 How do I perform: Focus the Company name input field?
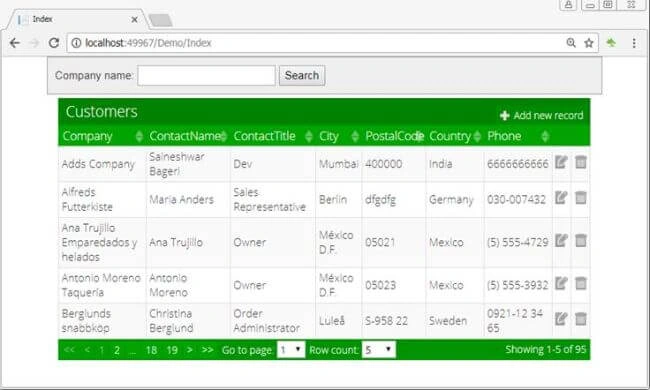pos(206,75)
